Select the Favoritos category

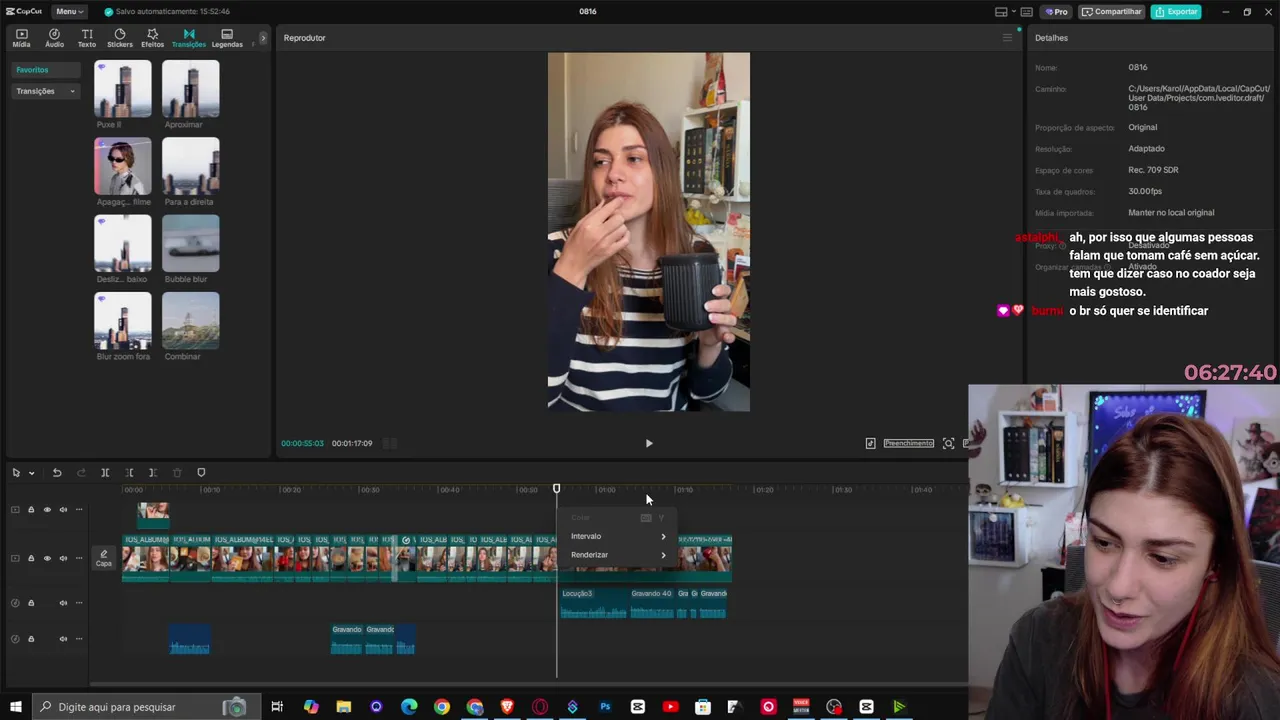click(x=45, y=70)
